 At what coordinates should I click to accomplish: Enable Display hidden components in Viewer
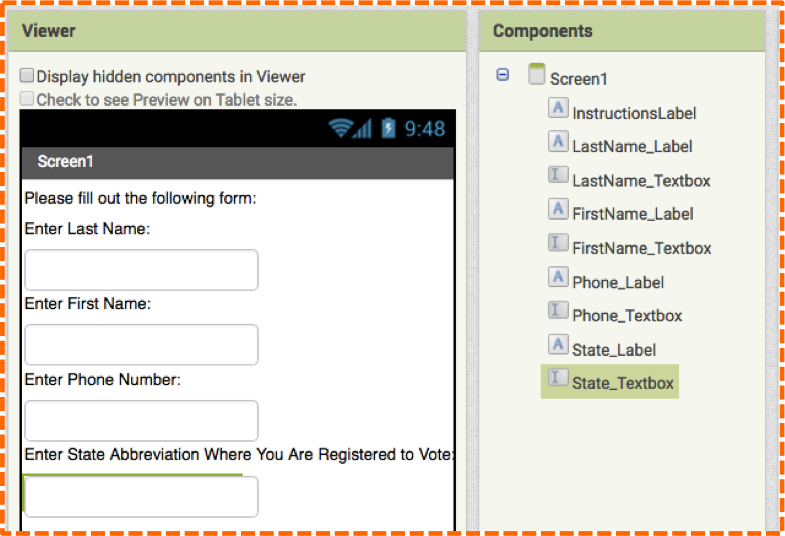point(27,76)
